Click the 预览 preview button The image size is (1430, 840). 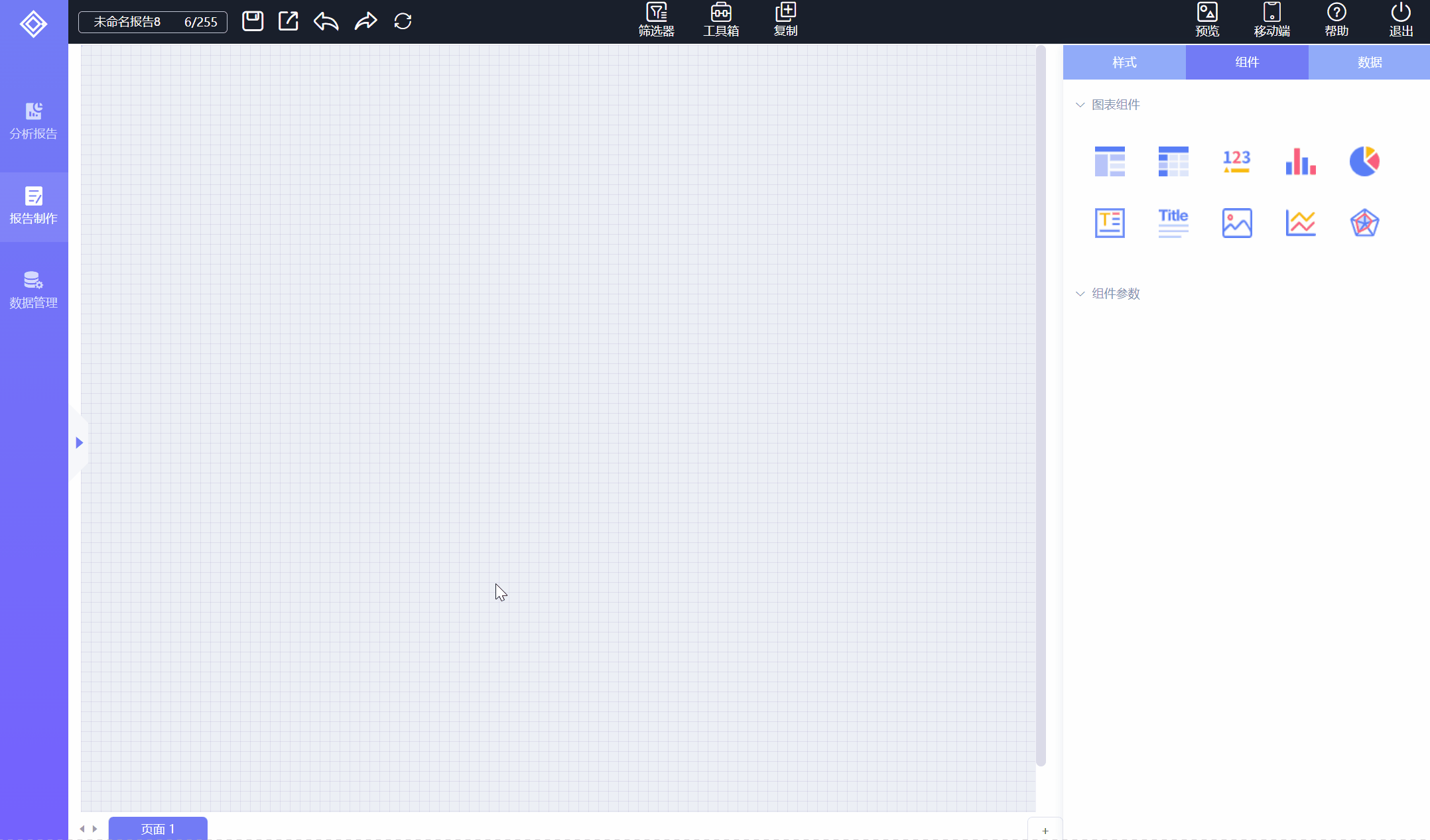[x=1207, y=21]
